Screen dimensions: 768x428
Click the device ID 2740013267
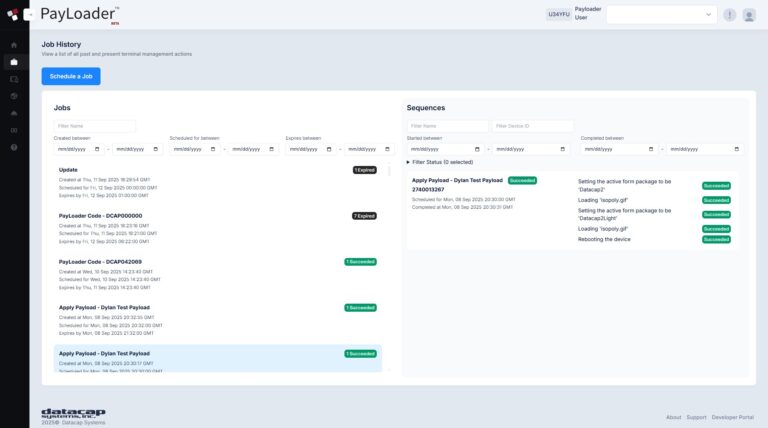click(428, 190)
